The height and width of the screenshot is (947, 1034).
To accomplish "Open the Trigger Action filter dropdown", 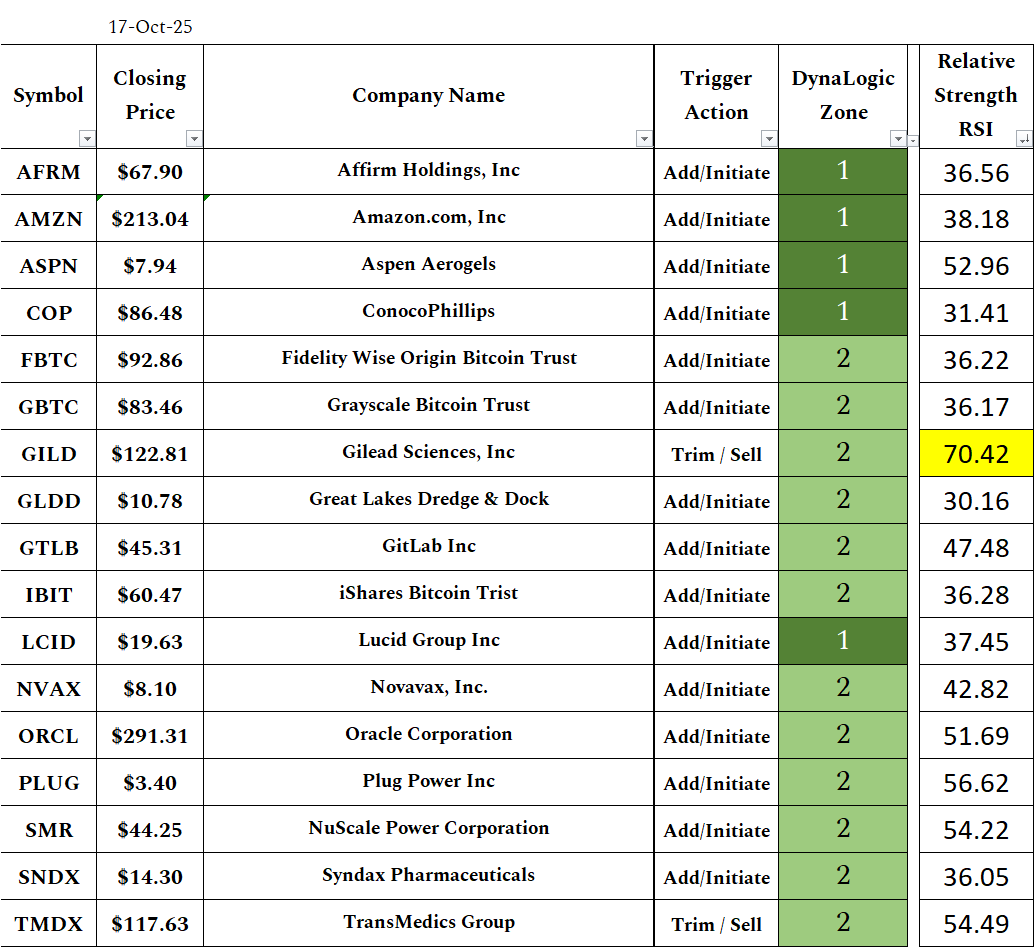I will click(768, 138).
